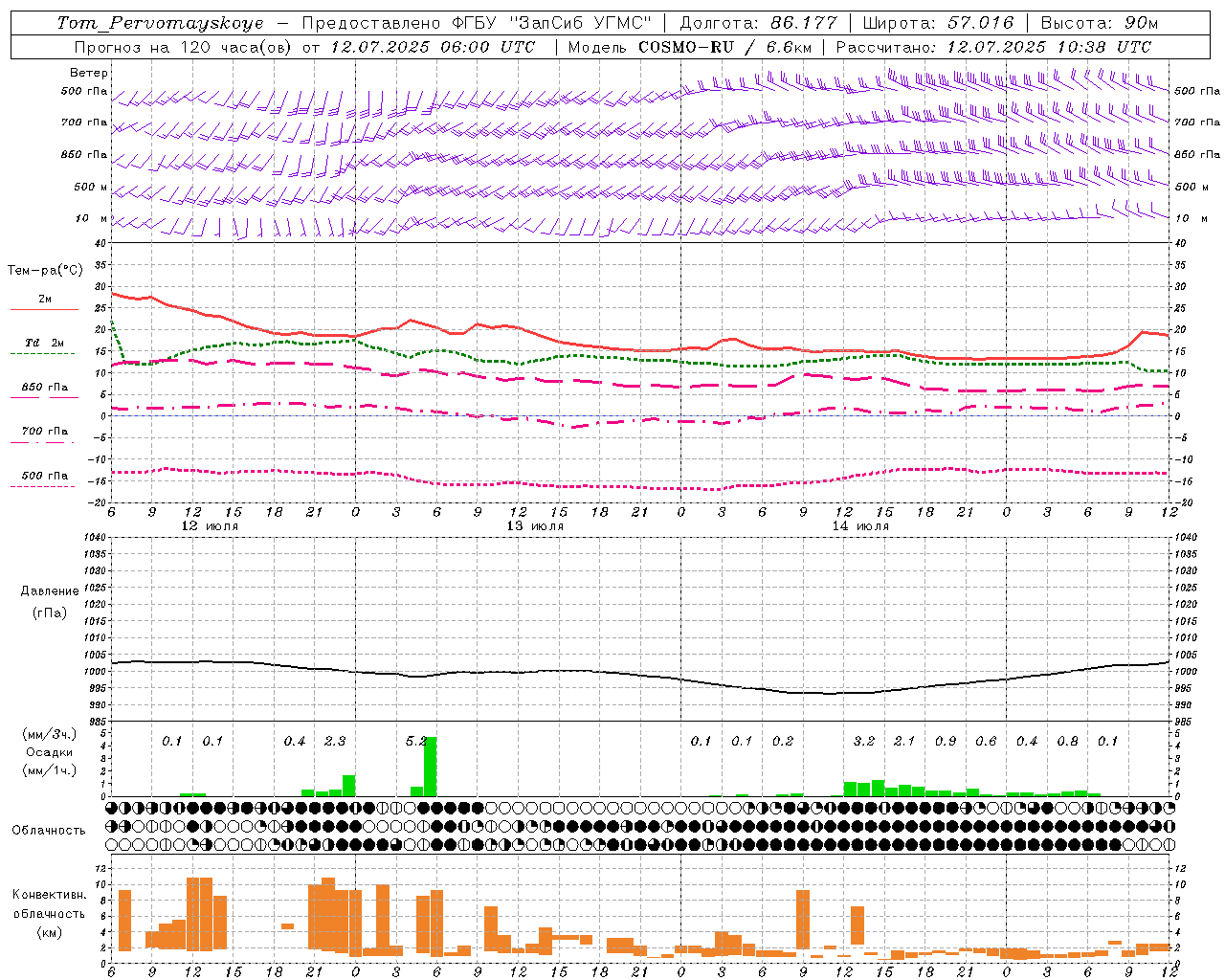1225x980 pixels.
Task: Click the 'Осадки' precipitation label
Action: (50, 752)
